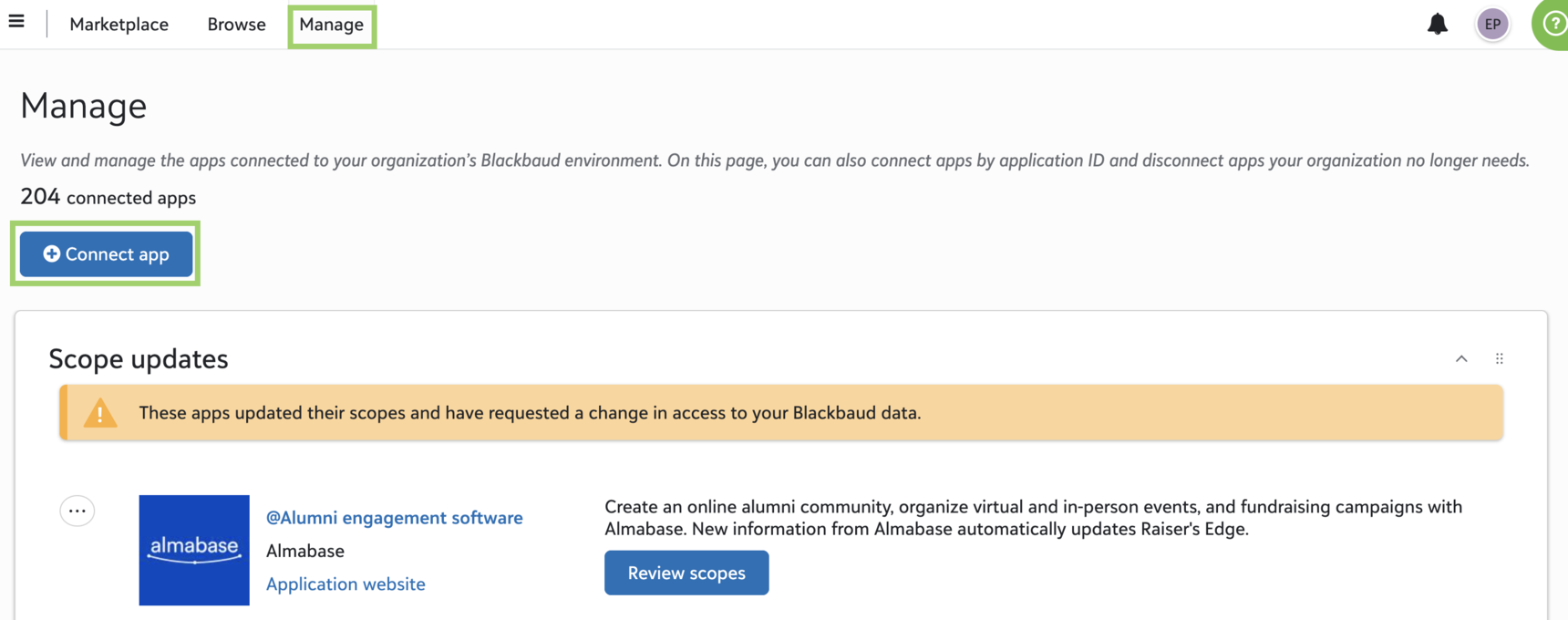This screenshot has width=1568, height=620.
Task: Click the warning triangle icon in the banner
Action: coord(100,413)
